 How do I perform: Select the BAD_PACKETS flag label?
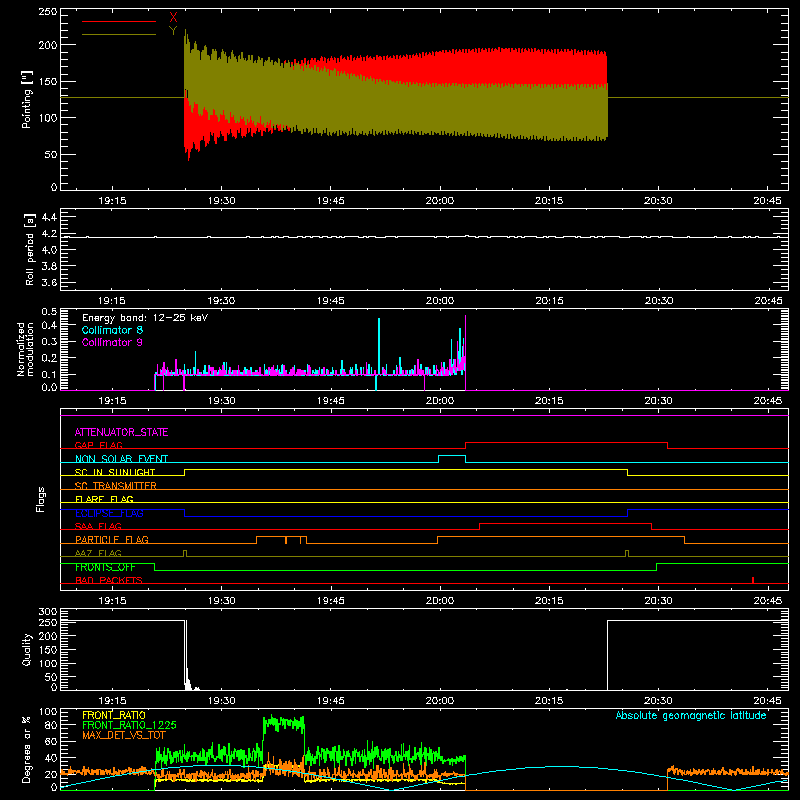click(109, 580)
